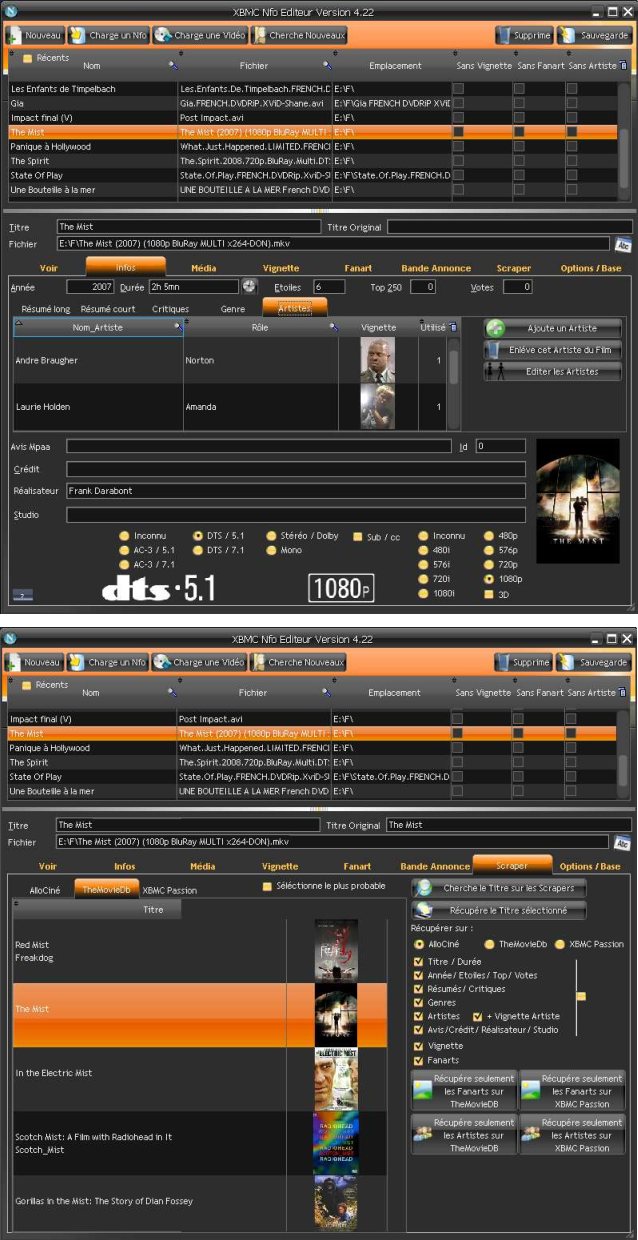This screenshot has width=638, height=1240.
Task: Click Charge une Vidéo in bottom window
Action: (x=199, y=662)
